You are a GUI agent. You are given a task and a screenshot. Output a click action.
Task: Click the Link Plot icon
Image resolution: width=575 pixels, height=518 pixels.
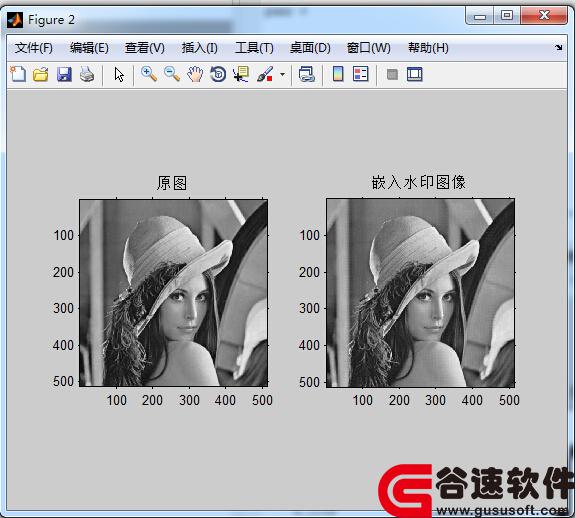[307, 74]
